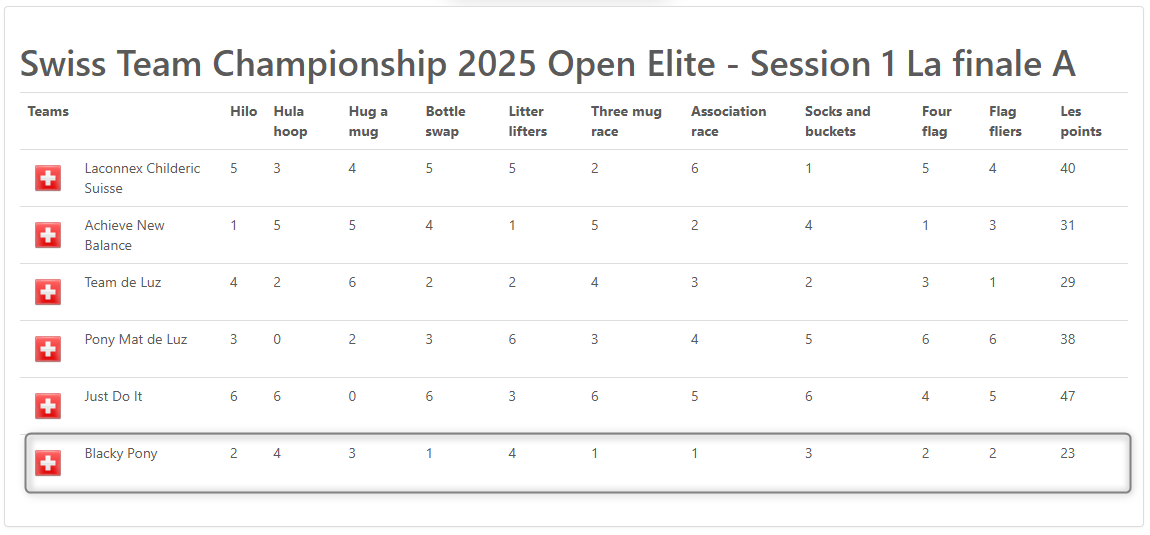Select the Team de Luz name

122,283
